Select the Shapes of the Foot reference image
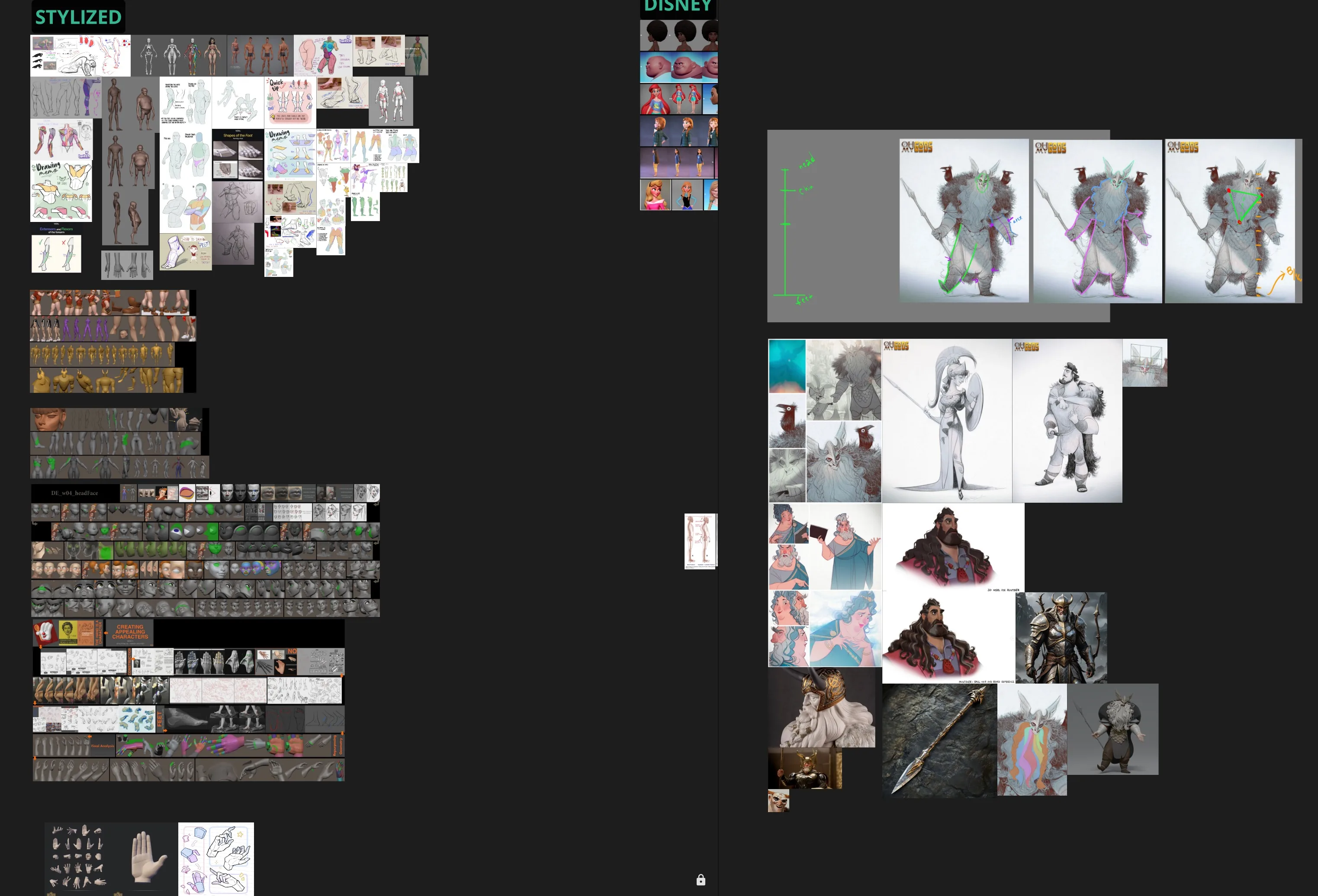Screen dimensions: 1318x896 pyautogui.click(x=238, y=155)
